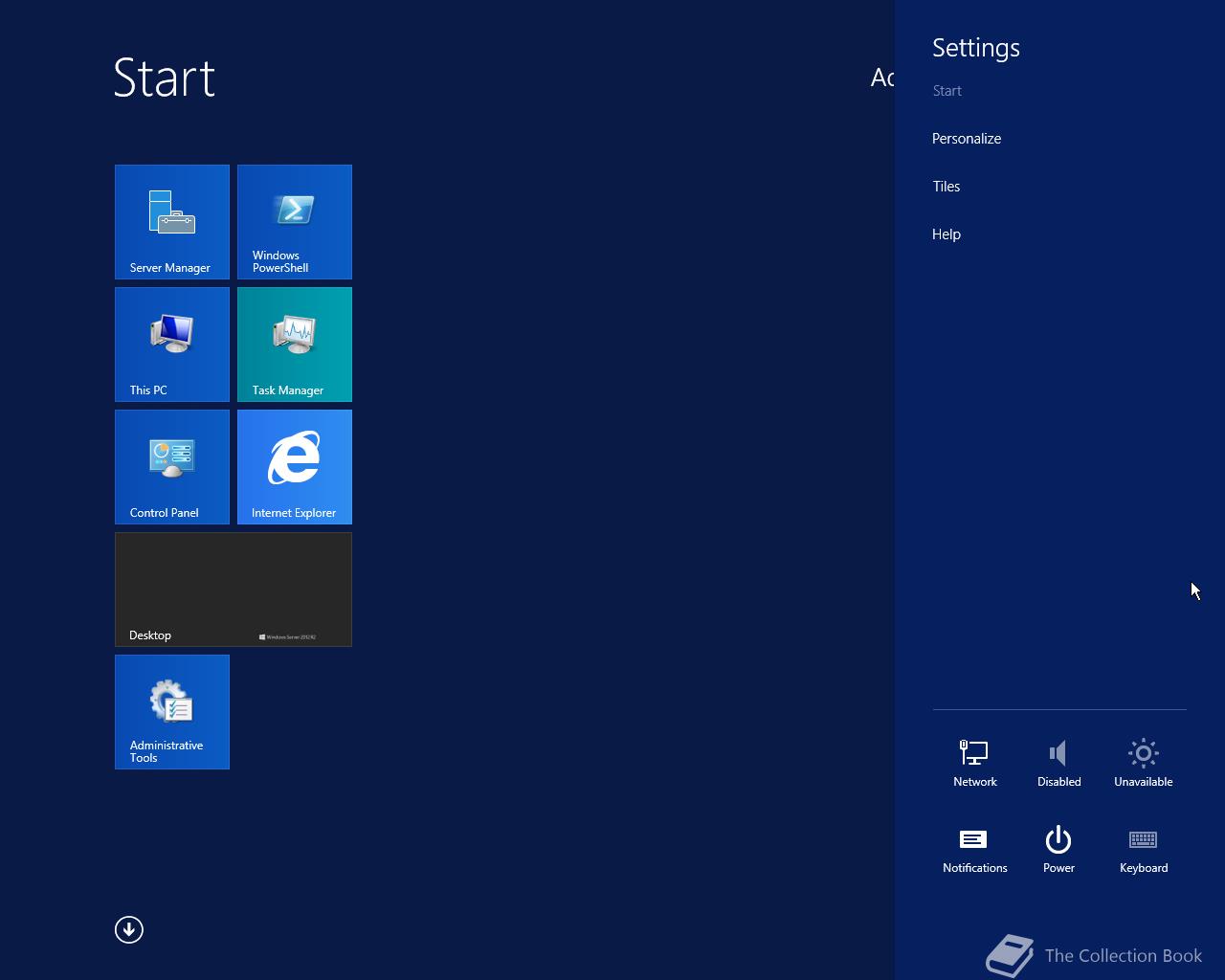Viewport: 1225px width, 980px height.
Task: Launch the Windows PowerShell tile
Action: tap(295, 222)
